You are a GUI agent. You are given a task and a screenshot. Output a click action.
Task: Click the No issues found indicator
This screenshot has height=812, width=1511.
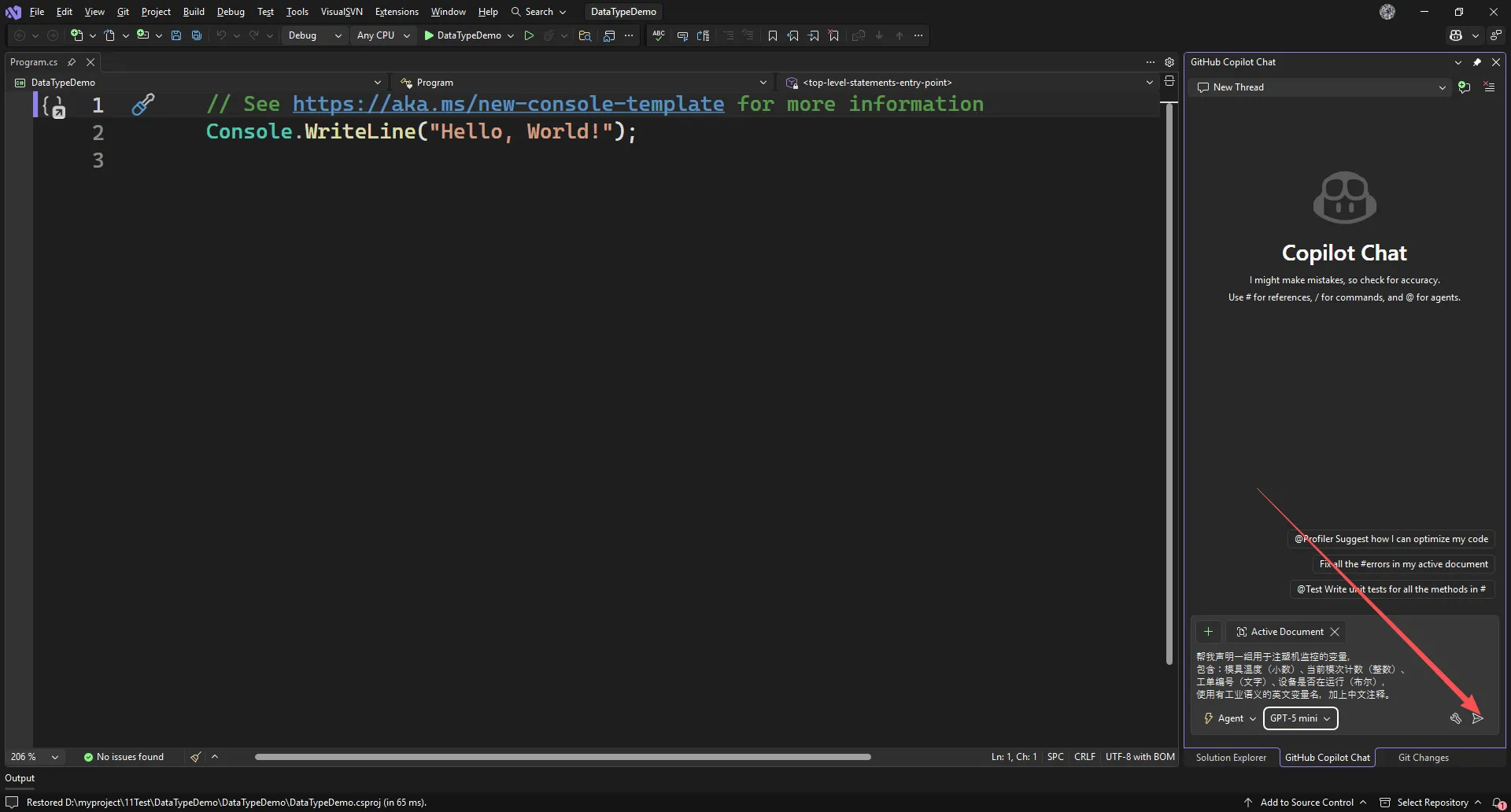(x=124, y=757)
